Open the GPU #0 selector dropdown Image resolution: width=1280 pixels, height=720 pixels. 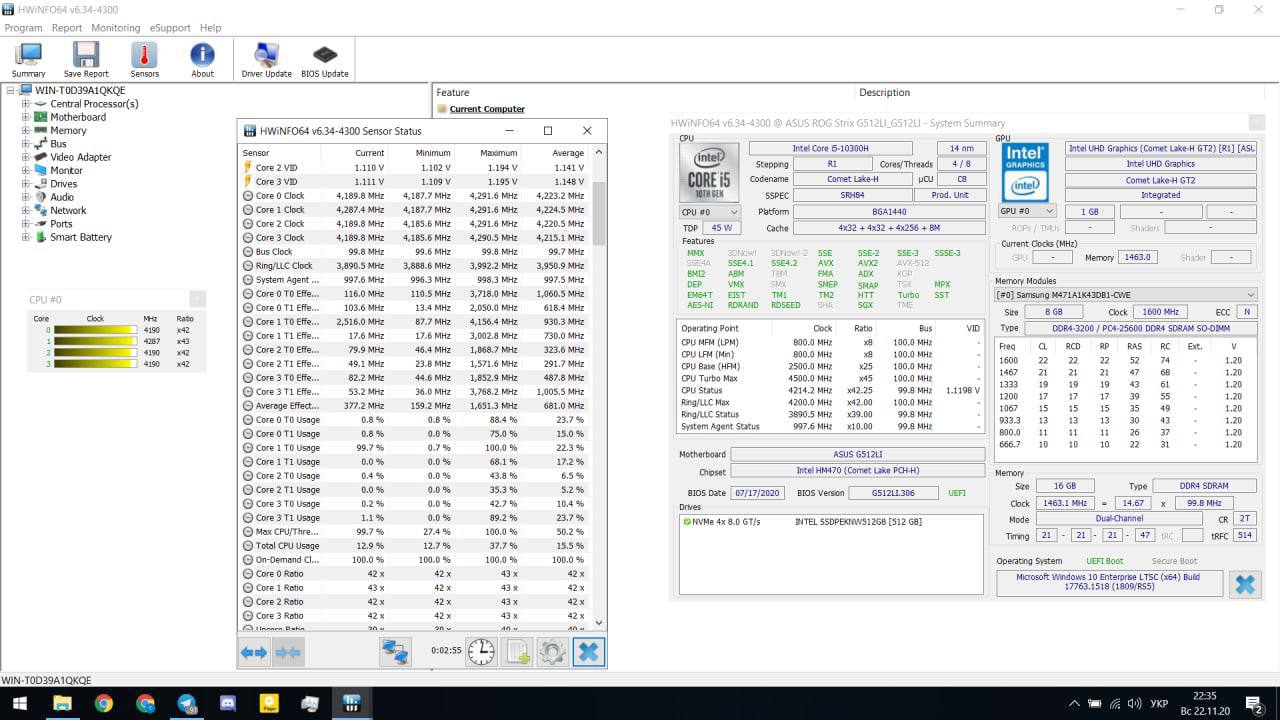[1027, 212]
